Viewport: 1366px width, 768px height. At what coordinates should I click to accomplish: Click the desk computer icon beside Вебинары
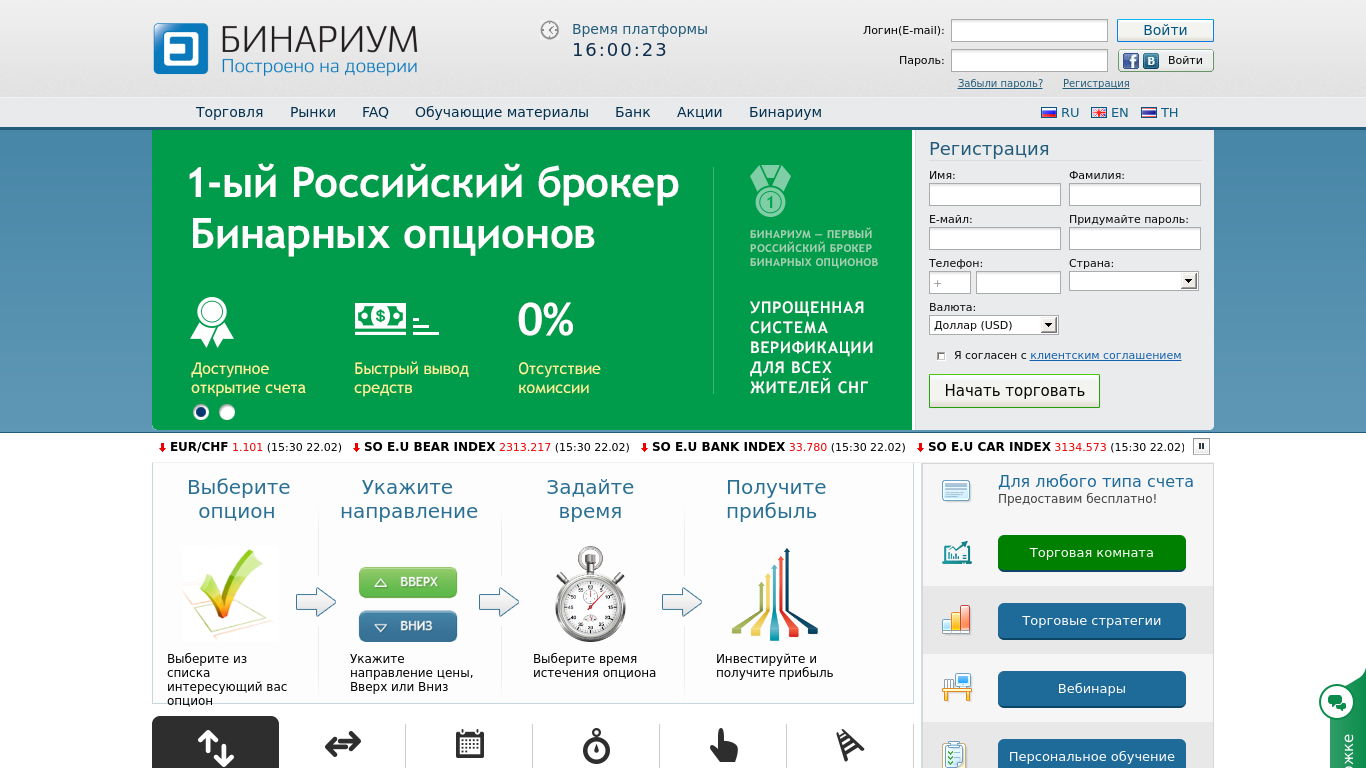coord(957,688)
